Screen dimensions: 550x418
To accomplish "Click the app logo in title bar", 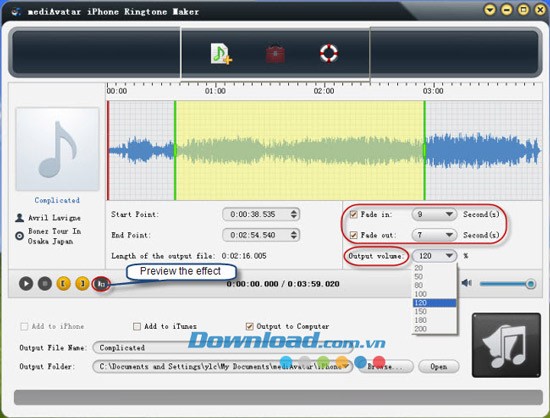I will pyautogui.click(x=15, y=11).
